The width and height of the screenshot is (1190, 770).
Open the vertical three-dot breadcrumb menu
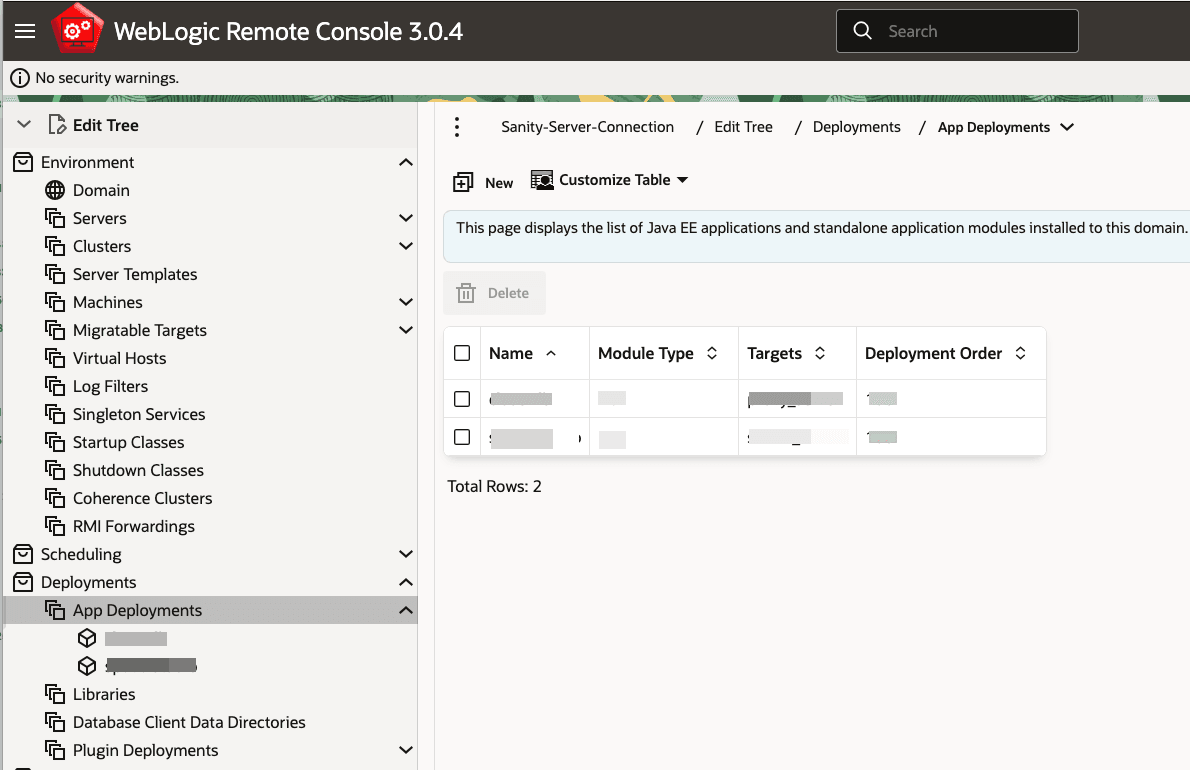457,127
